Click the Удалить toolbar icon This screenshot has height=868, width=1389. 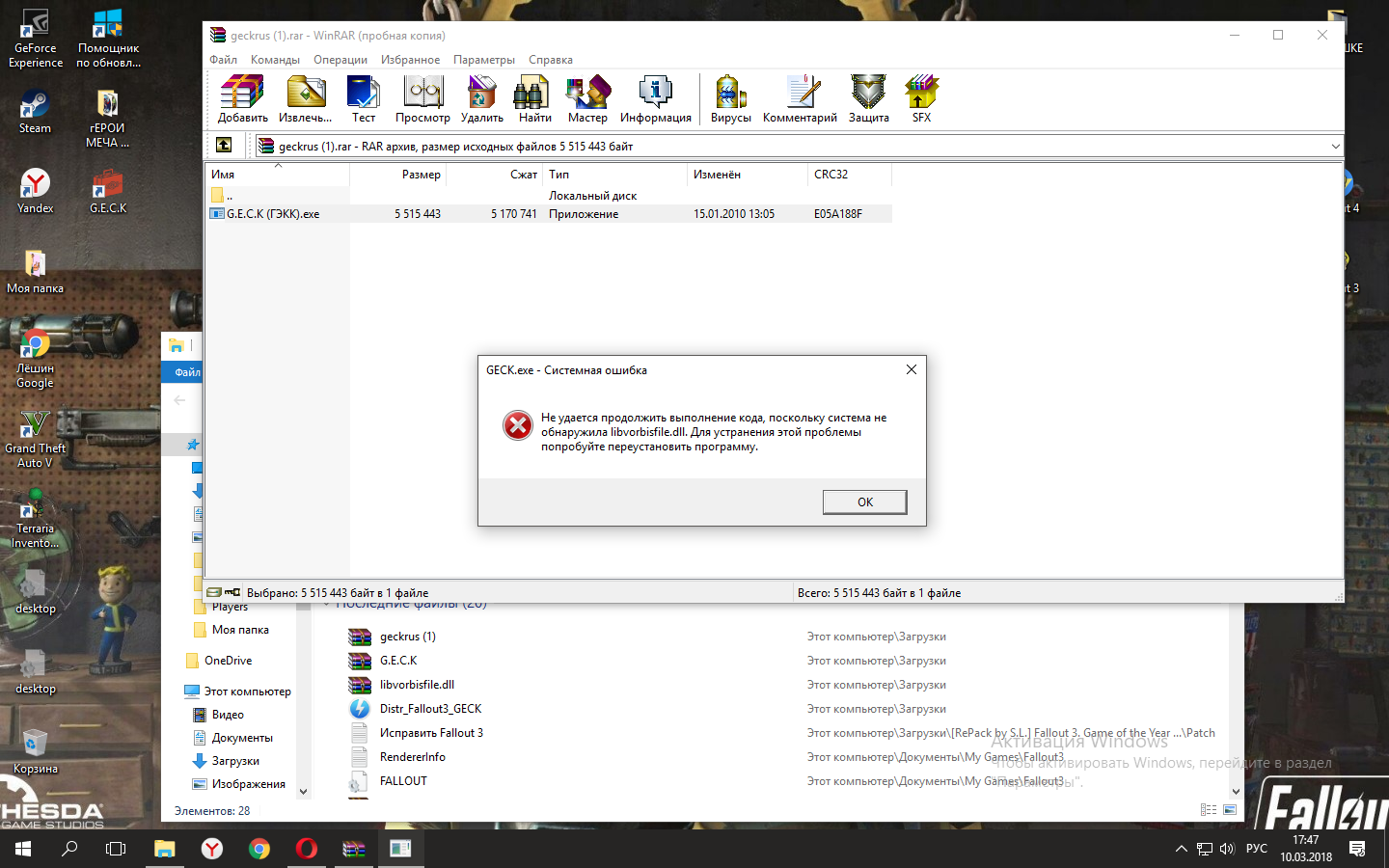click(x=482, y=99)
